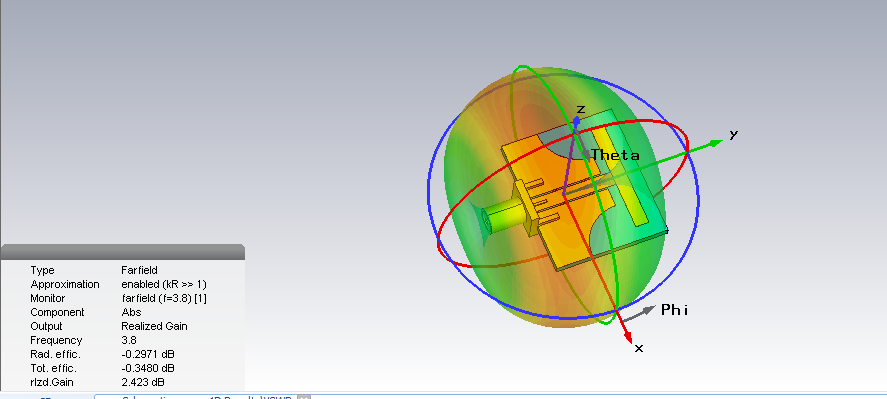Click the Realized Gain output value
This screenshot has width=887, height=399.
point(154,327)
